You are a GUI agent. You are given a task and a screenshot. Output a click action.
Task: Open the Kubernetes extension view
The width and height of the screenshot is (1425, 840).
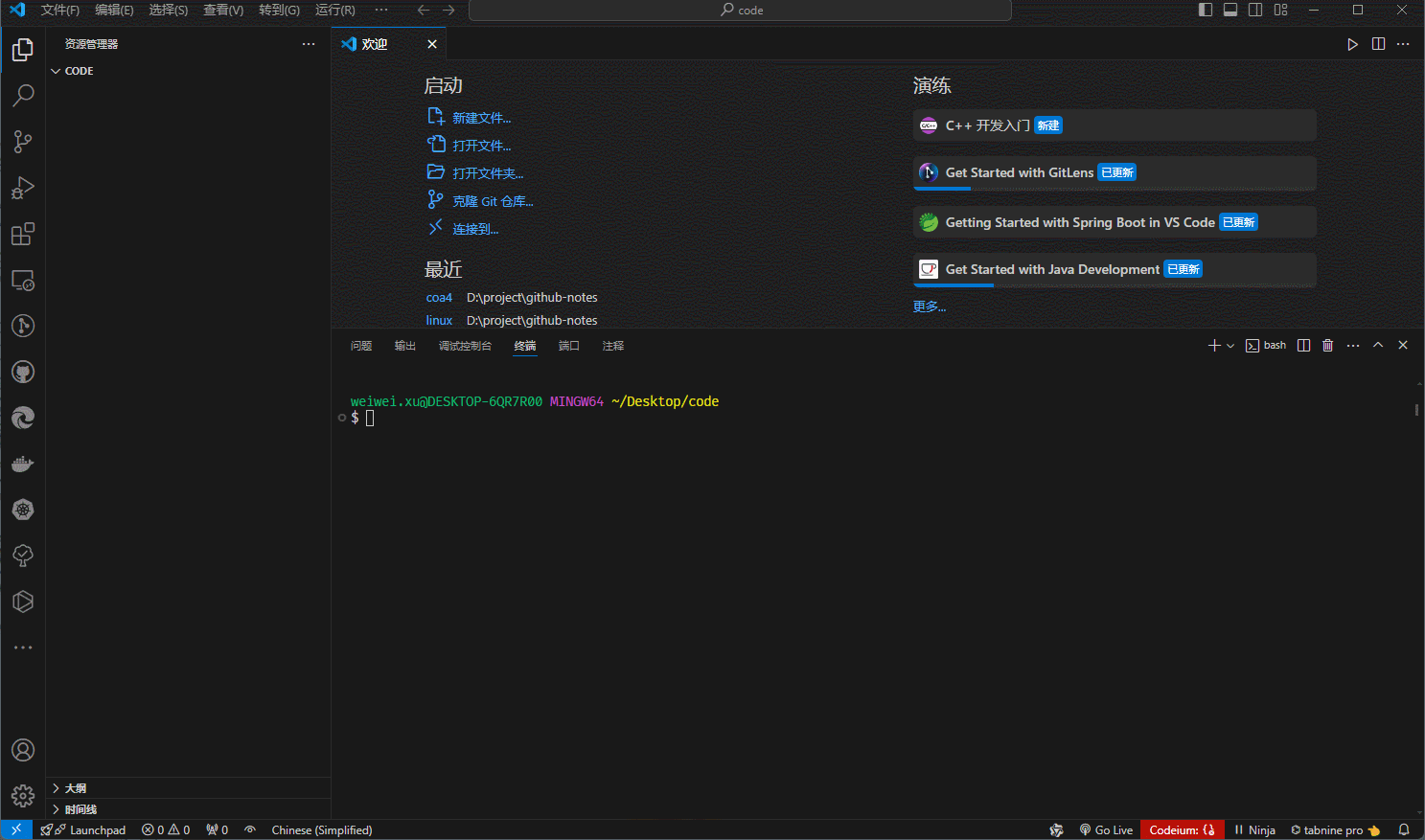point(23,510)
